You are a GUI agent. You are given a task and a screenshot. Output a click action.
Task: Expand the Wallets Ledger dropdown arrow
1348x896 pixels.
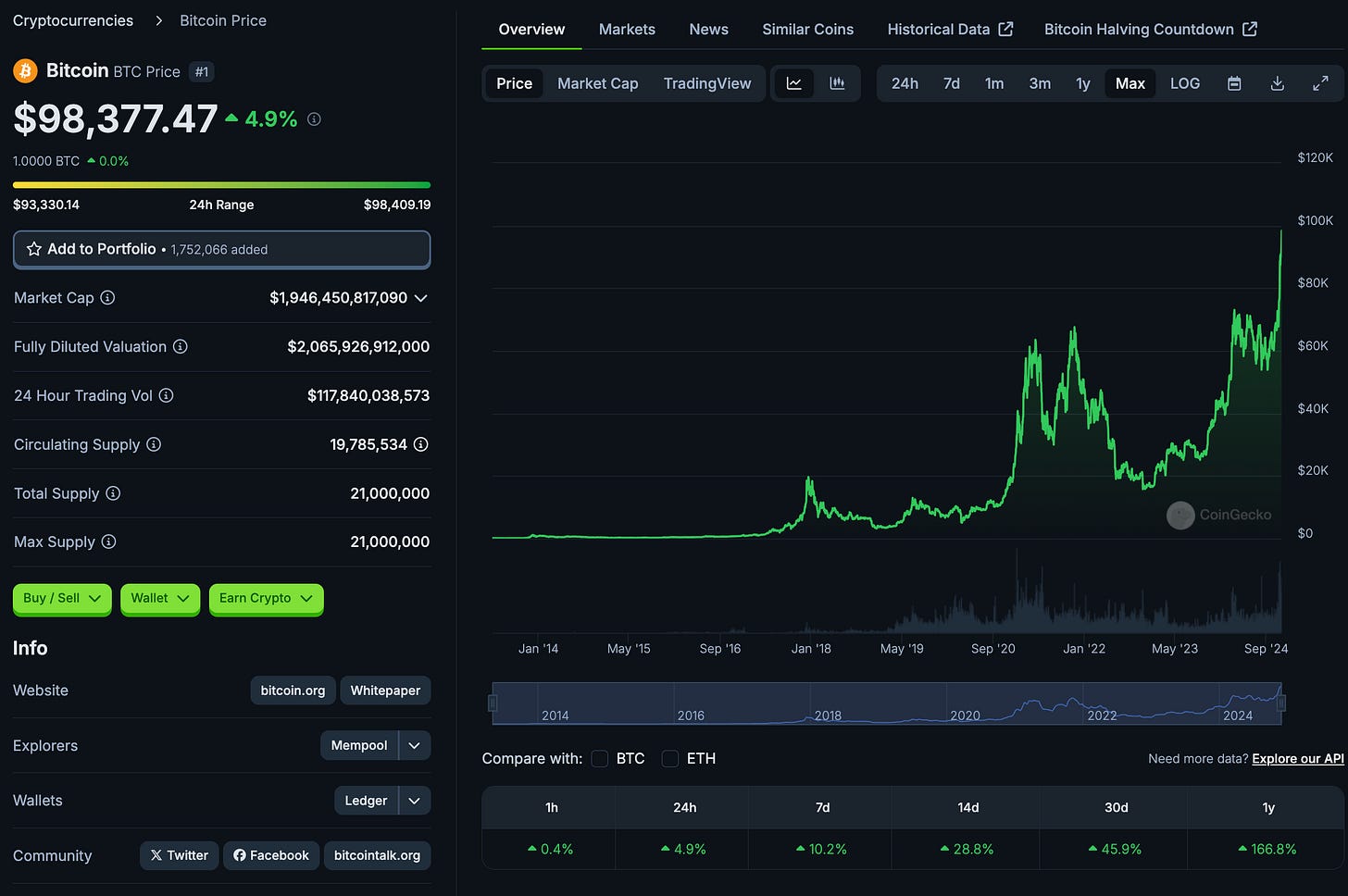[x=415, y=801]
